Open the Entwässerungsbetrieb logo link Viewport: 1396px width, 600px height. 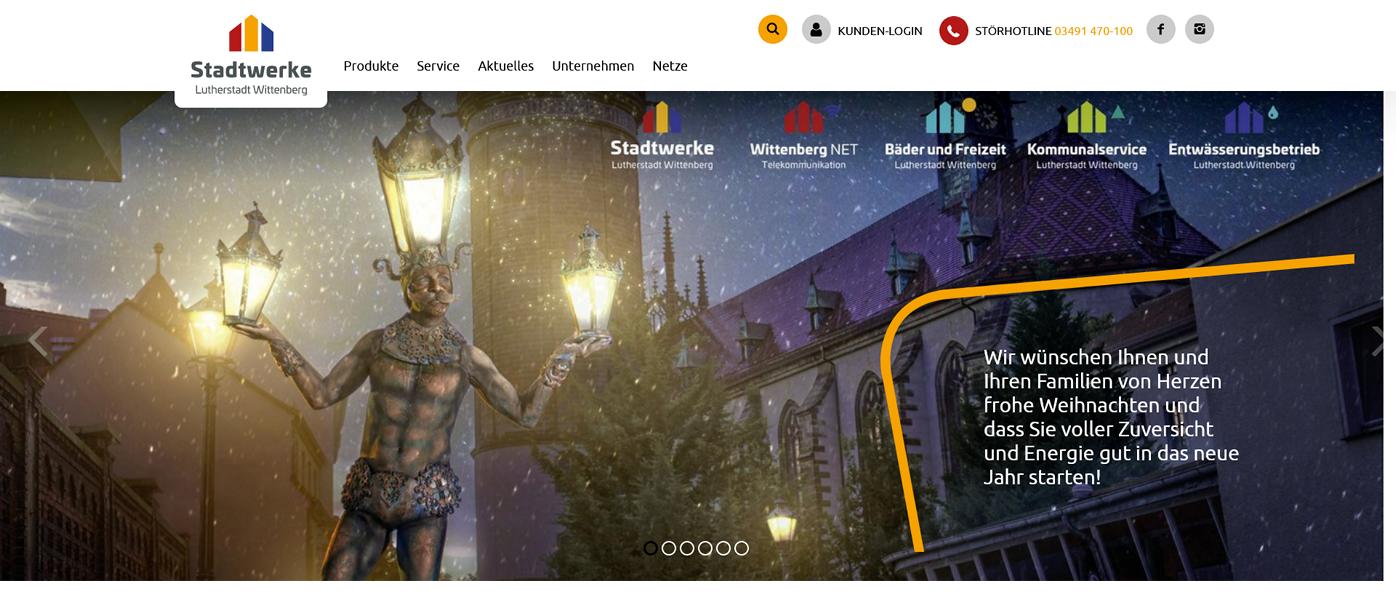[x=1244, y=135]
